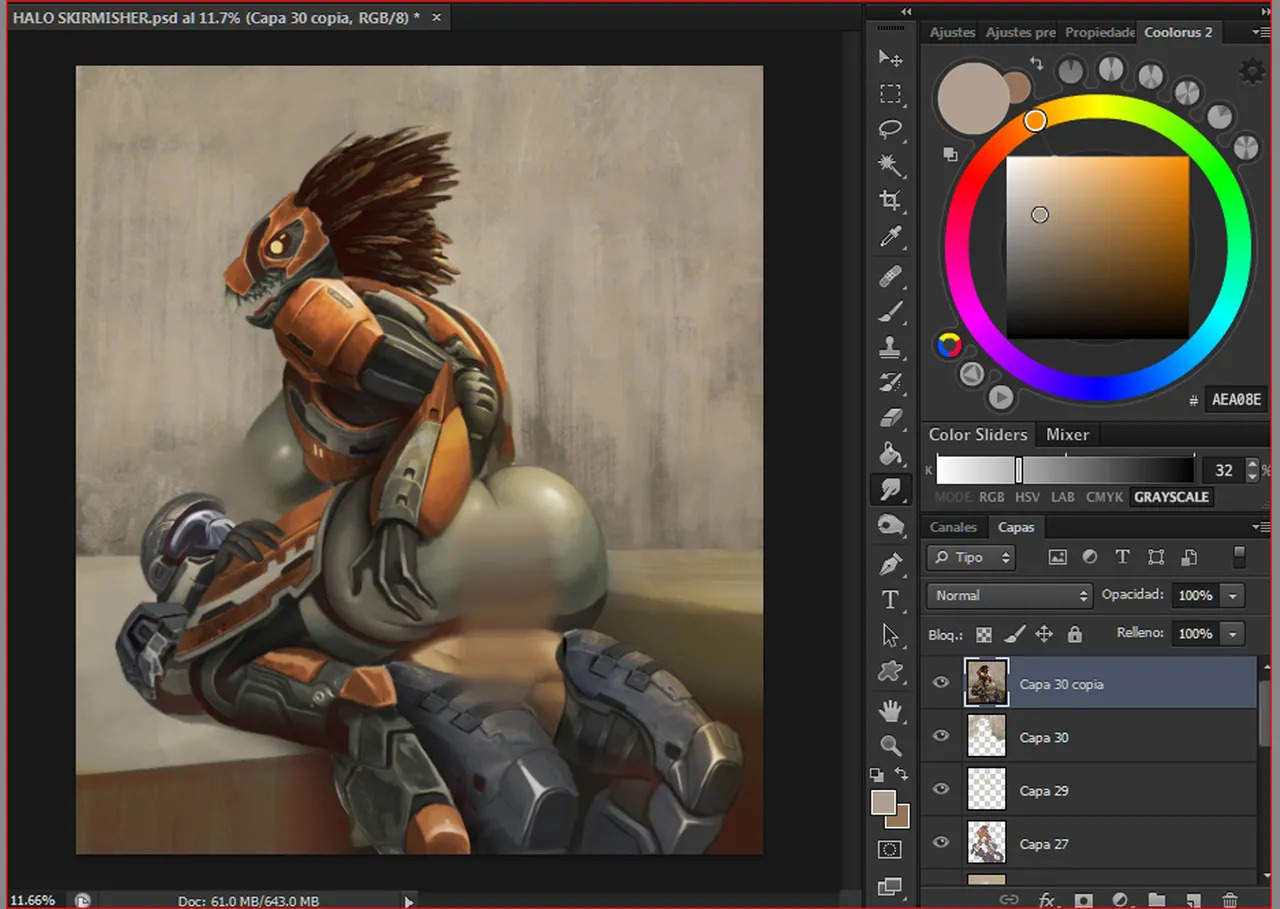The image size is (1280, 909).
Task: Toggle lock all padlock
Action: (1074, 634)
